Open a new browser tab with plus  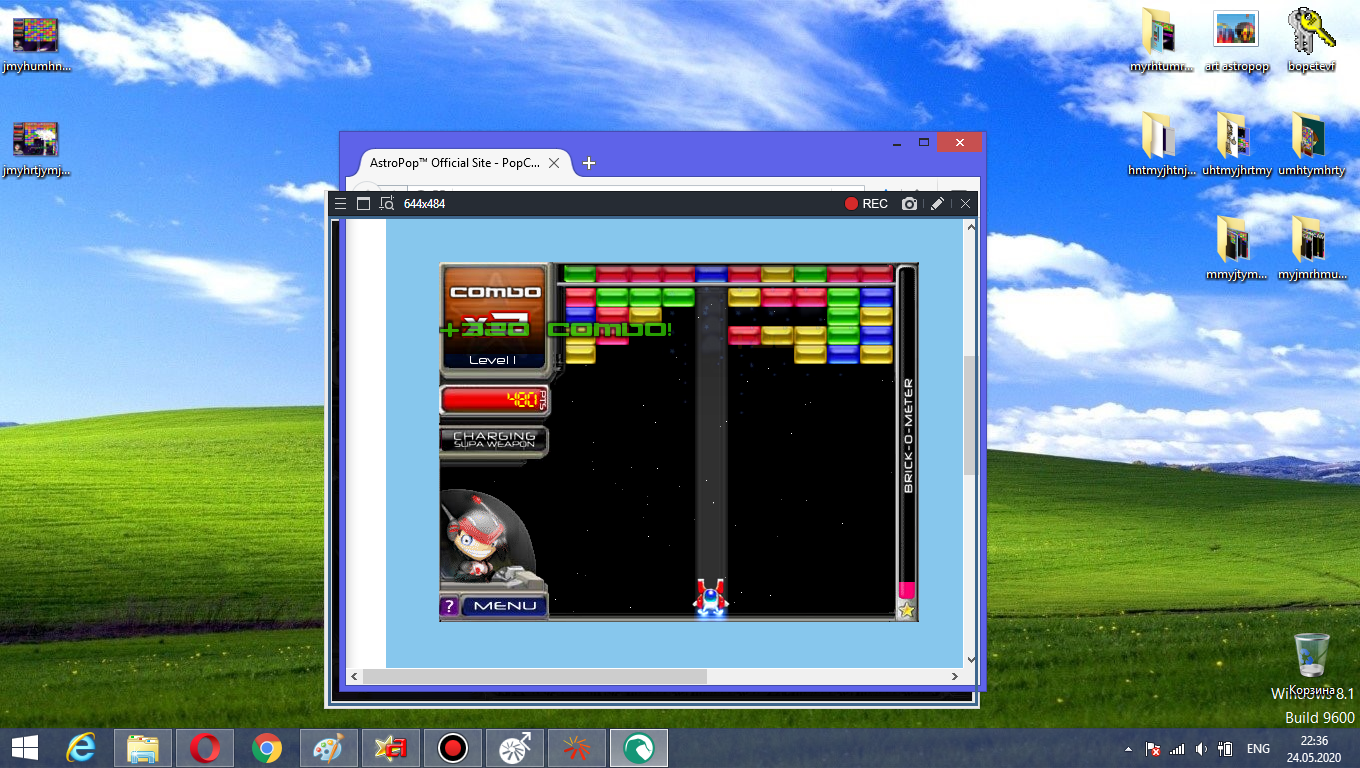pos(589,163)
